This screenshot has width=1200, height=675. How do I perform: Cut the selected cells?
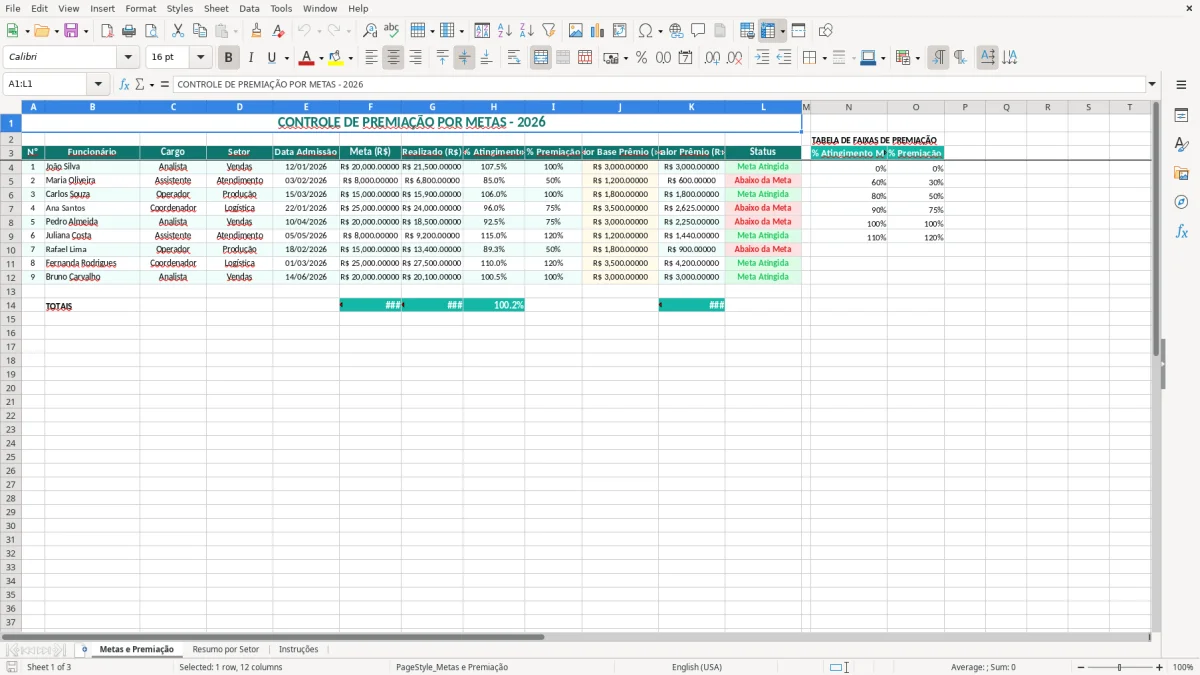pos(178,31)
